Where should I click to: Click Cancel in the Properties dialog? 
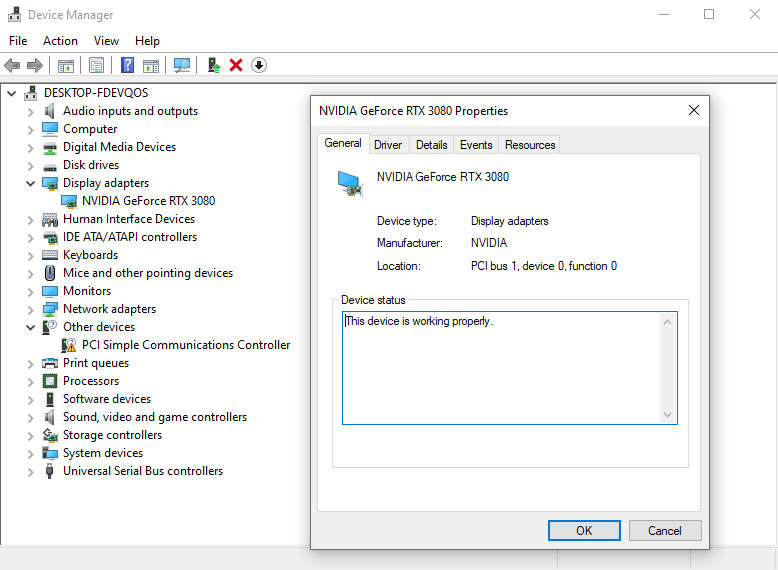[665, 530]
